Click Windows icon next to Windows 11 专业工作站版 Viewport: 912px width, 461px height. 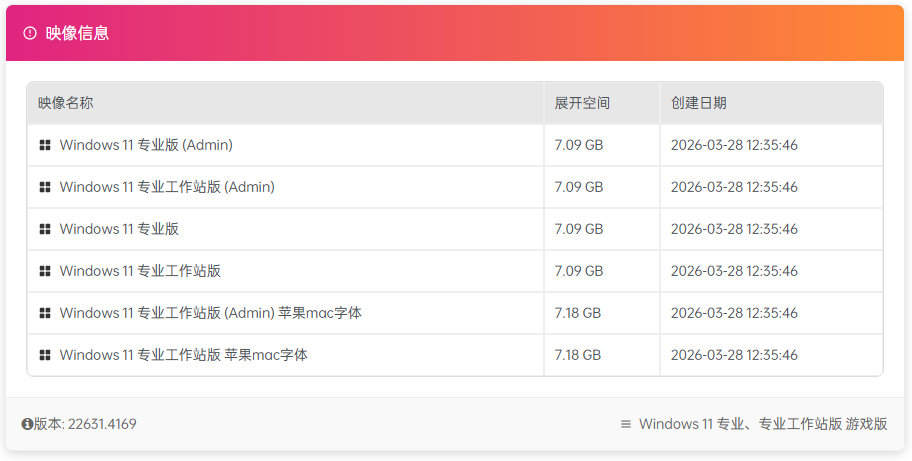tap(45, 271)
